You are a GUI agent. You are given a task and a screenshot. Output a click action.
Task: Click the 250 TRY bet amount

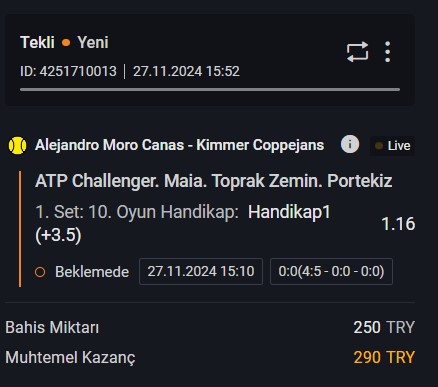(384, 327)
